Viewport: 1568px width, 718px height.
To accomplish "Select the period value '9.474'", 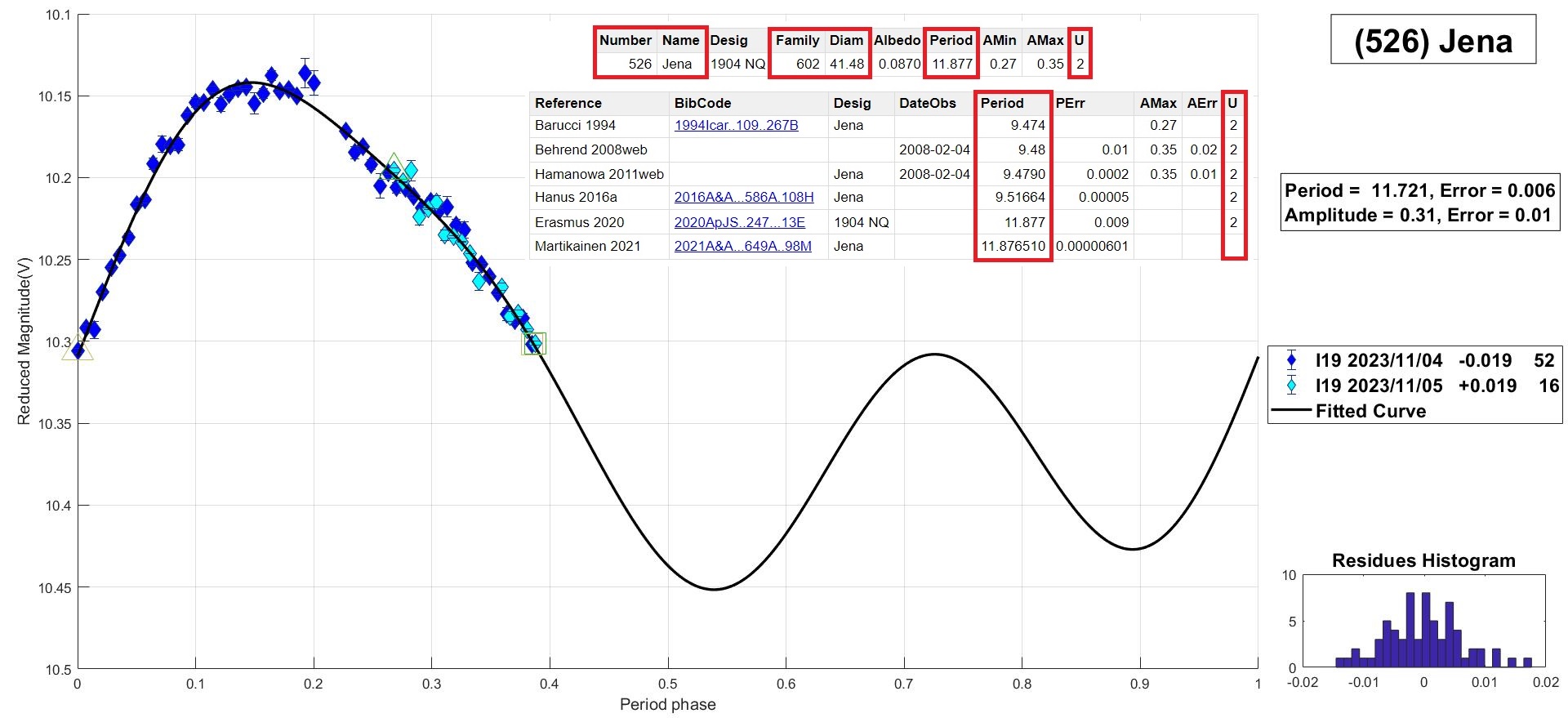I will (1027, 126).
